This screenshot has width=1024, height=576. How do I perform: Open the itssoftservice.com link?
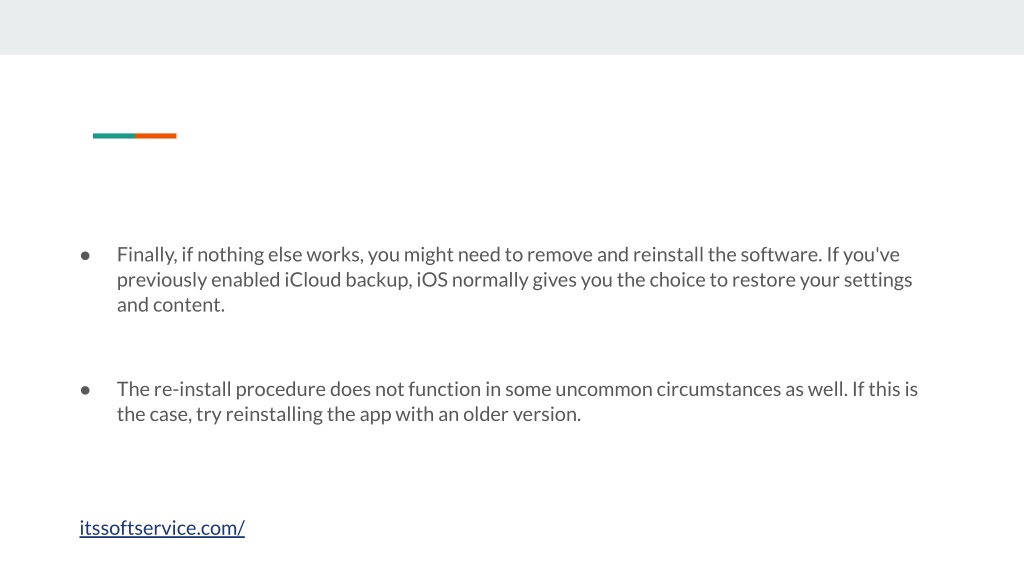click(162, 528)
